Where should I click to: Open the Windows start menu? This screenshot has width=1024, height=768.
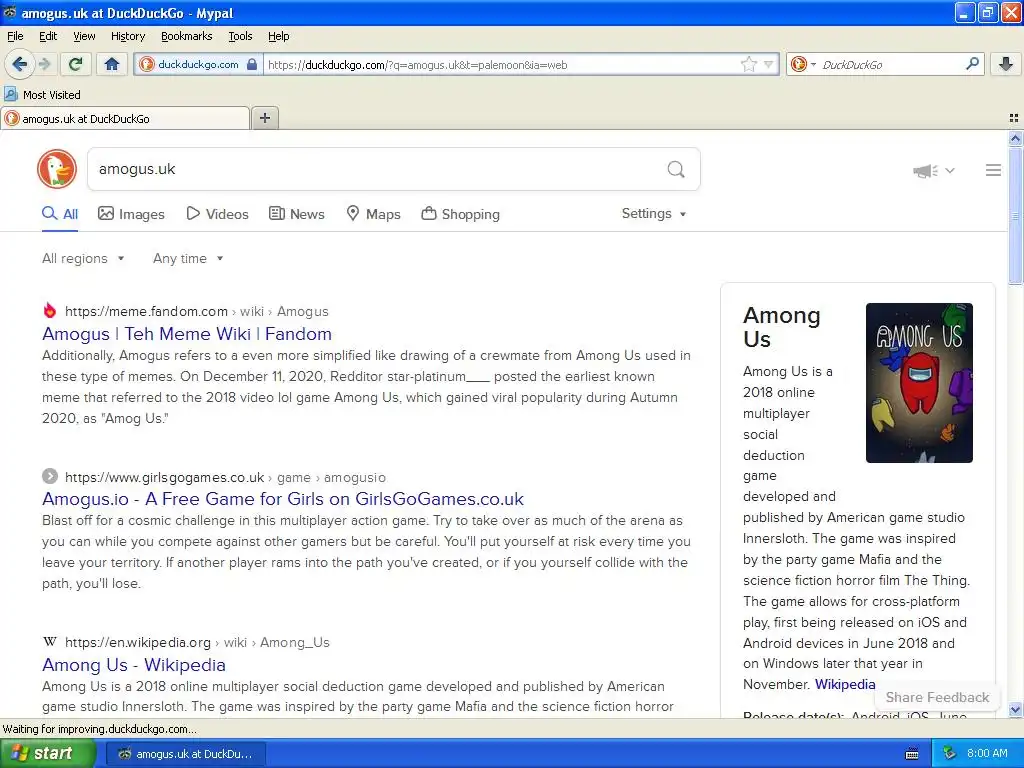(x=48, y=753)
